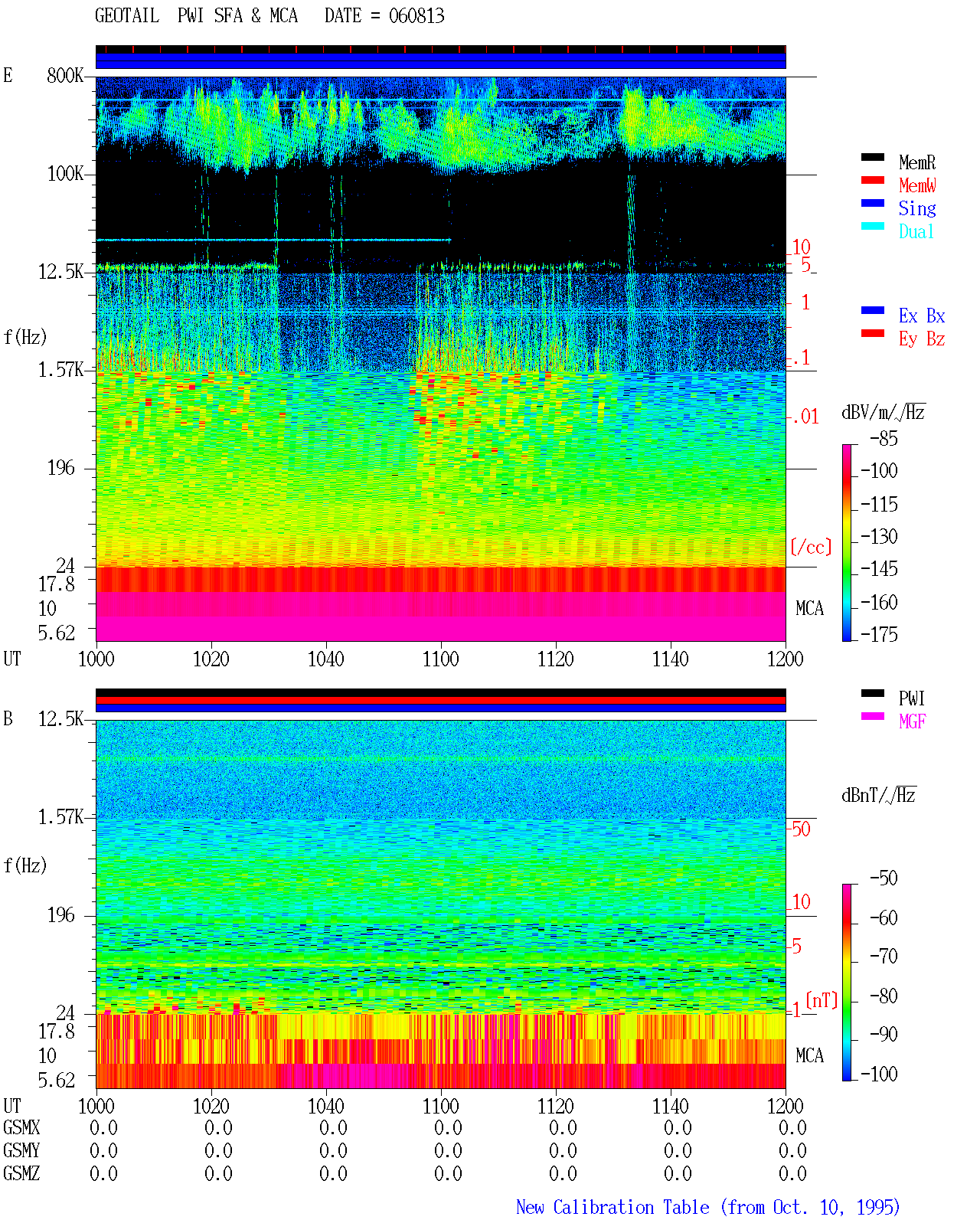980x1220 pixels.
Task: Click the E panel spectrogram at 1100 UT
Action: [x=441, y=358]
